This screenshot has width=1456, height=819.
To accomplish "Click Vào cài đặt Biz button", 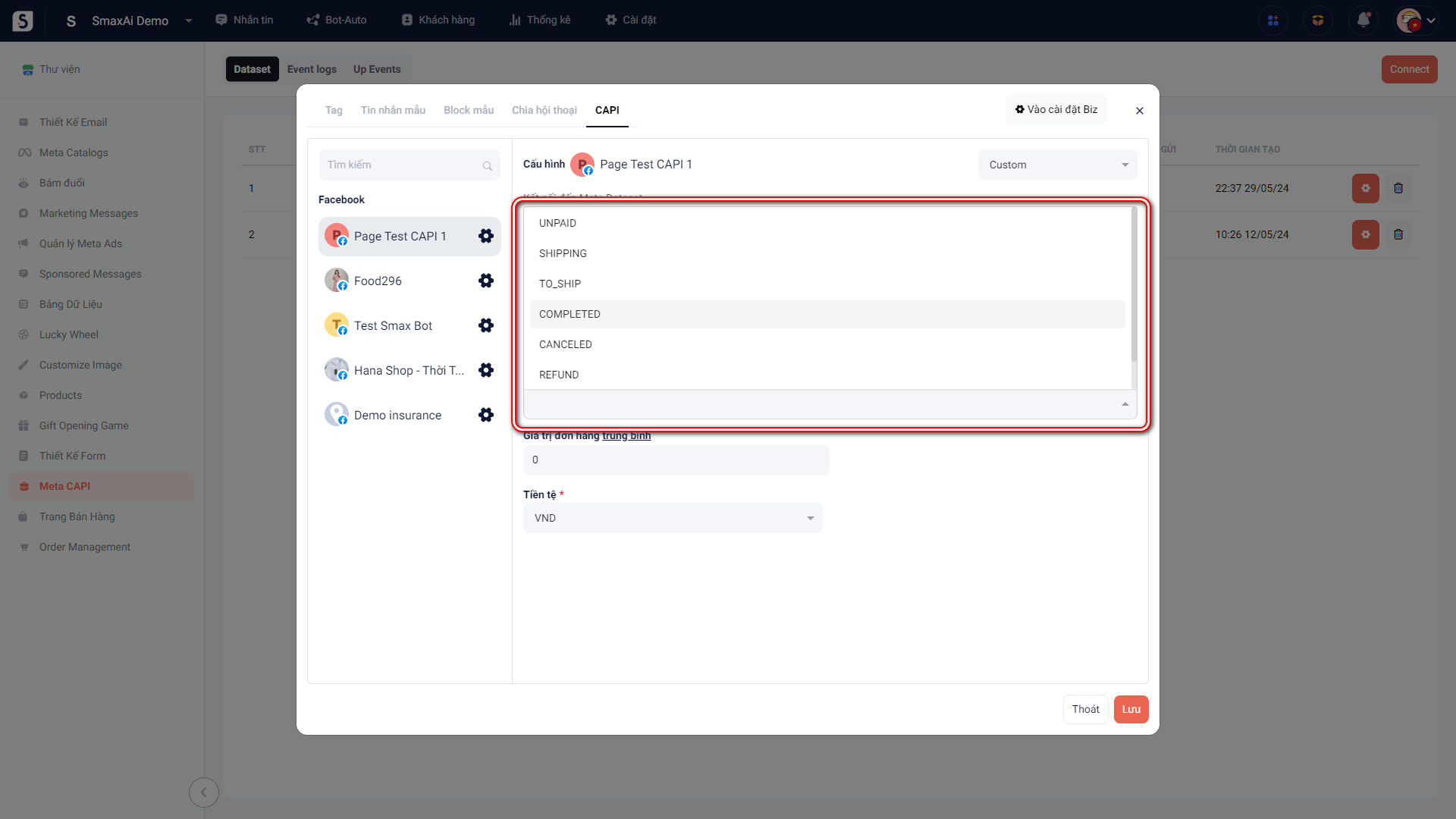I will coord(1056,109).
